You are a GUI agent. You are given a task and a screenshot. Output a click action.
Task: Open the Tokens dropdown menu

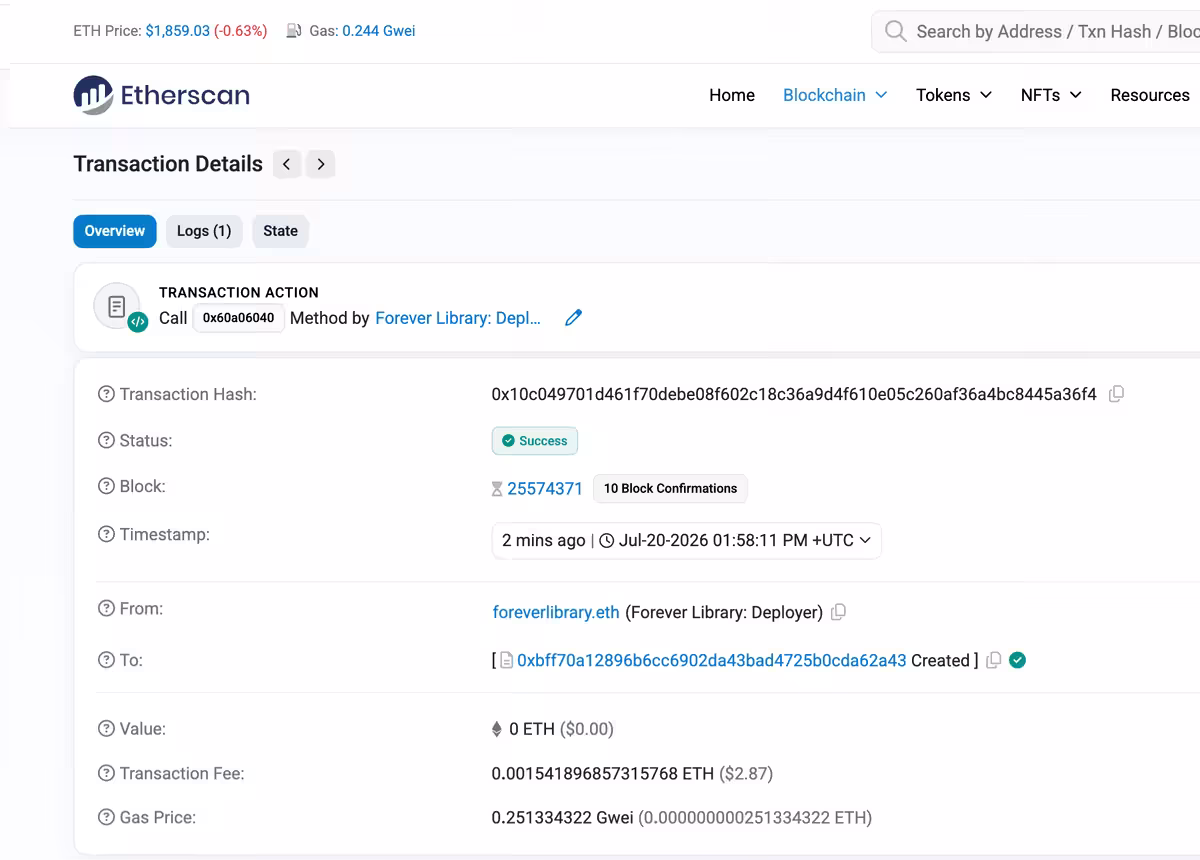(954, 95)
